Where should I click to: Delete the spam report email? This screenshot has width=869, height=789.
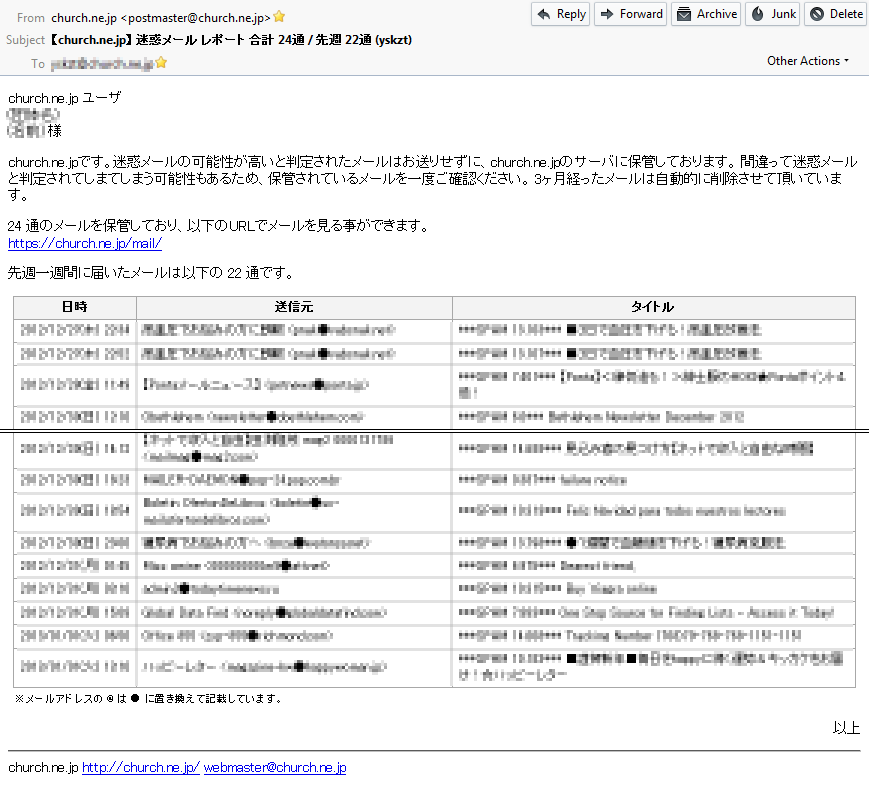tap(835, 14)
